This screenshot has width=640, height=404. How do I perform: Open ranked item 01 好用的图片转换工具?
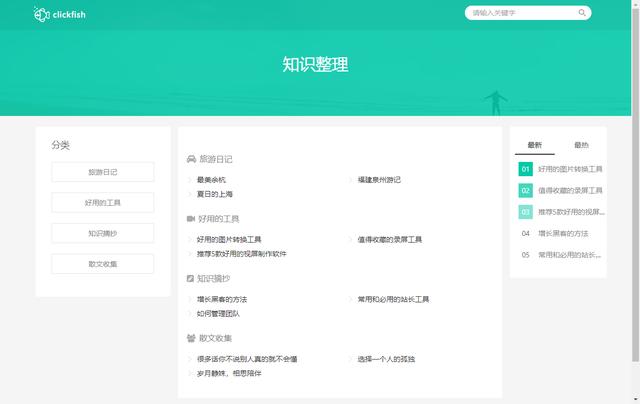pyautogui.click(x=560, y=169)
